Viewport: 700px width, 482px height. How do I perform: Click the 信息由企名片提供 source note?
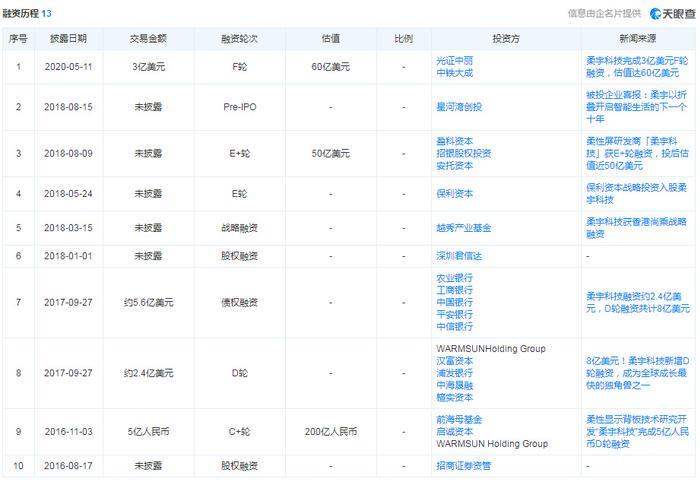pyautogui.click(x=604, y=14)
